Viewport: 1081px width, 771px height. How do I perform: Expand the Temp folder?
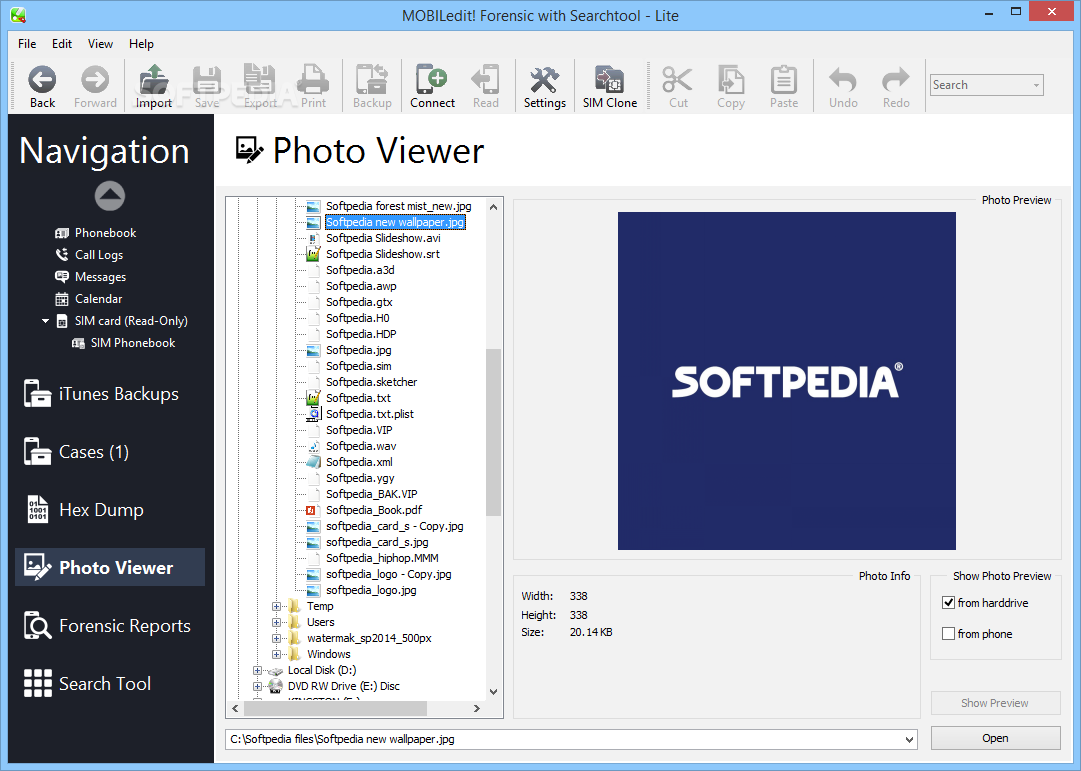(276, 607)
